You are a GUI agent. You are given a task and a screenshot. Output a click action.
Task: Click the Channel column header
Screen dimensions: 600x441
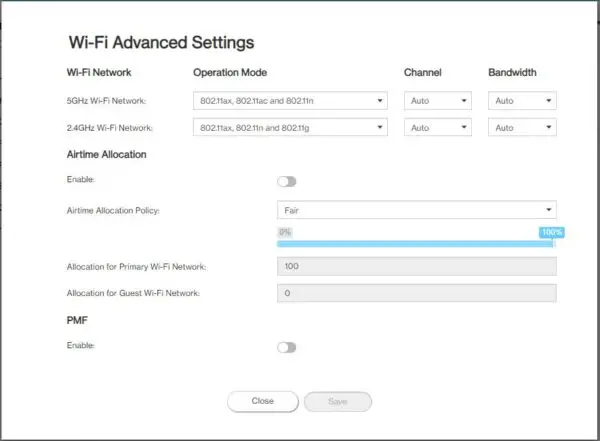pyautogui.click(x=422, y=72)
